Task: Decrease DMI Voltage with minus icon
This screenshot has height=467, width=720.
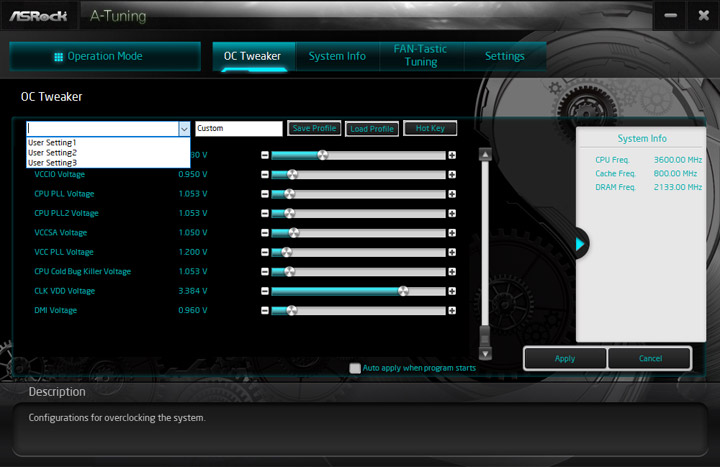Action: (x=264, y=310)
